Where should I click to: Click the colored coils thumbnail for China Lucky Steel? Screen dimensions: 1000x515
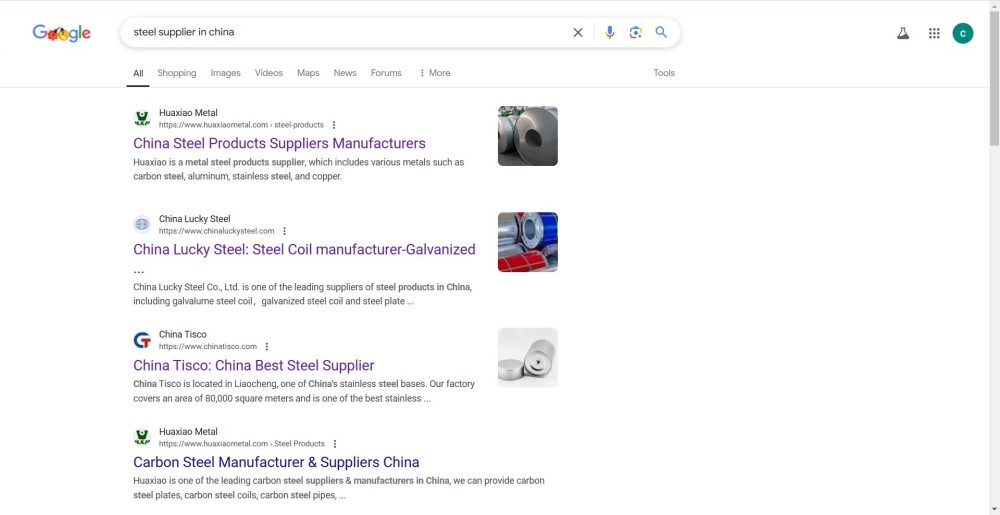click(x=528, y=242)
